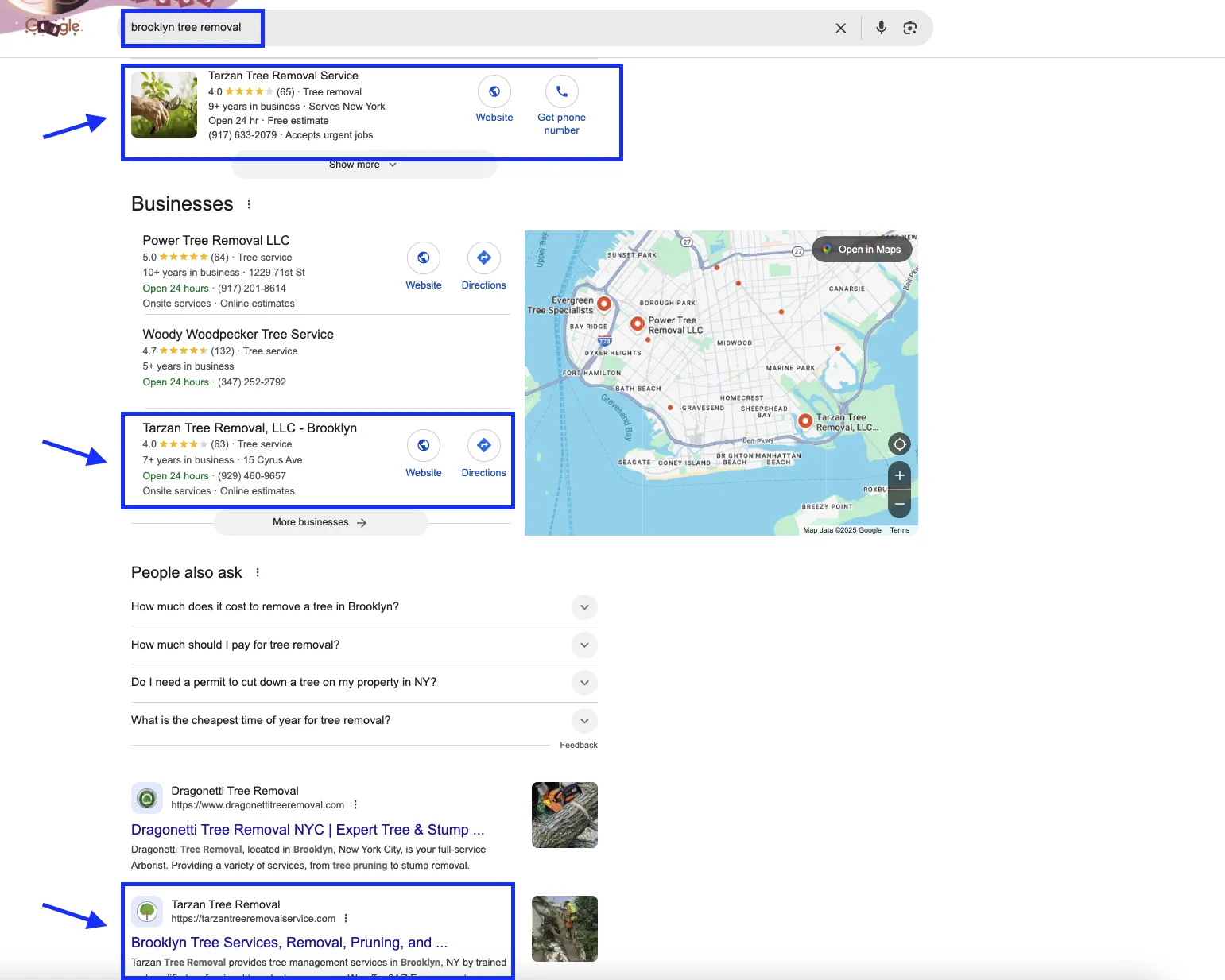Open 'Brooklyn Tree Services, Removal, Pruning' result
1225x980 pixels.
pyautogui.click(x=289, y=943)
